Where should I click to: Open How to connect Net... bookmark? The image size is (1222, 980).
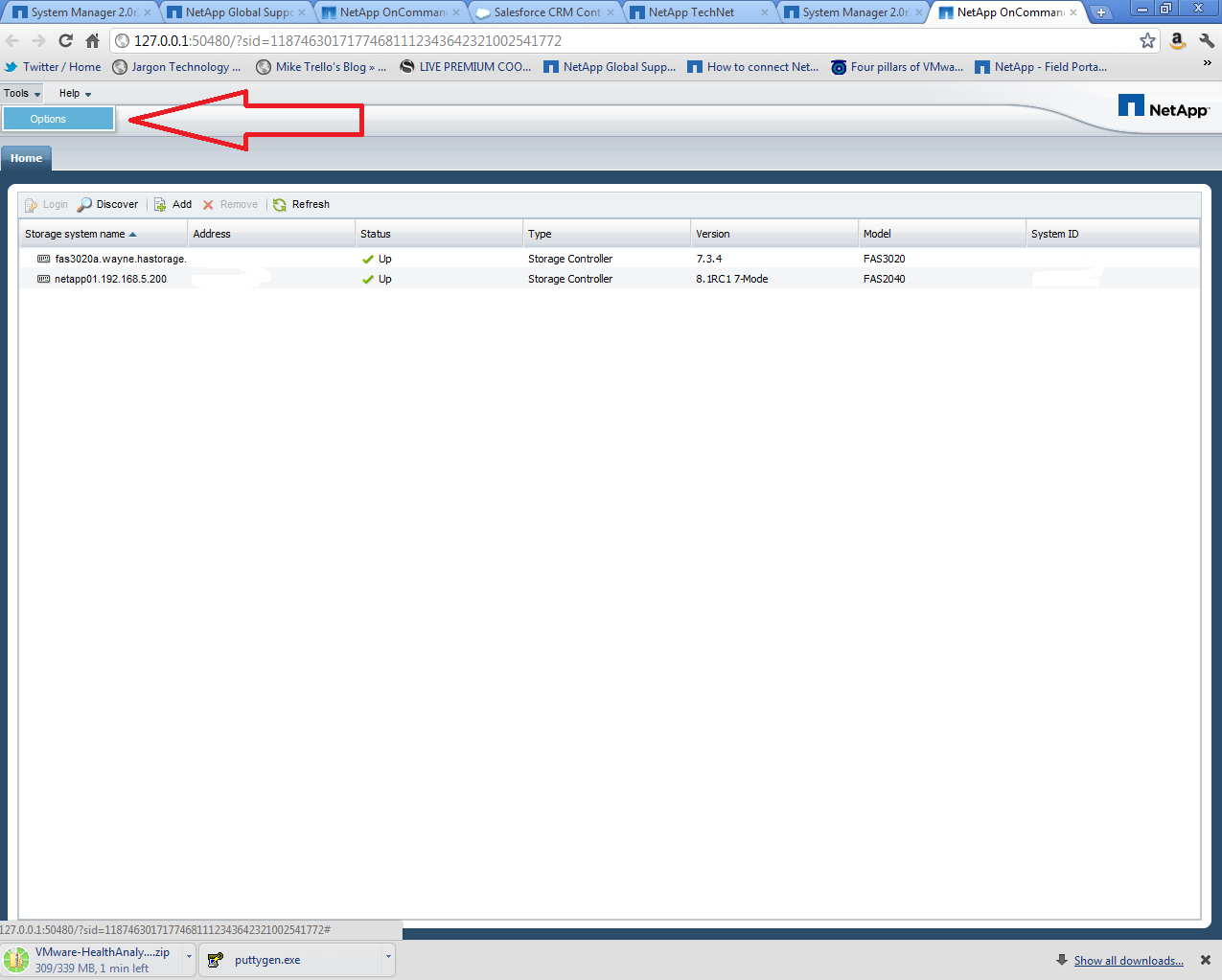click(x=752, y=67)
